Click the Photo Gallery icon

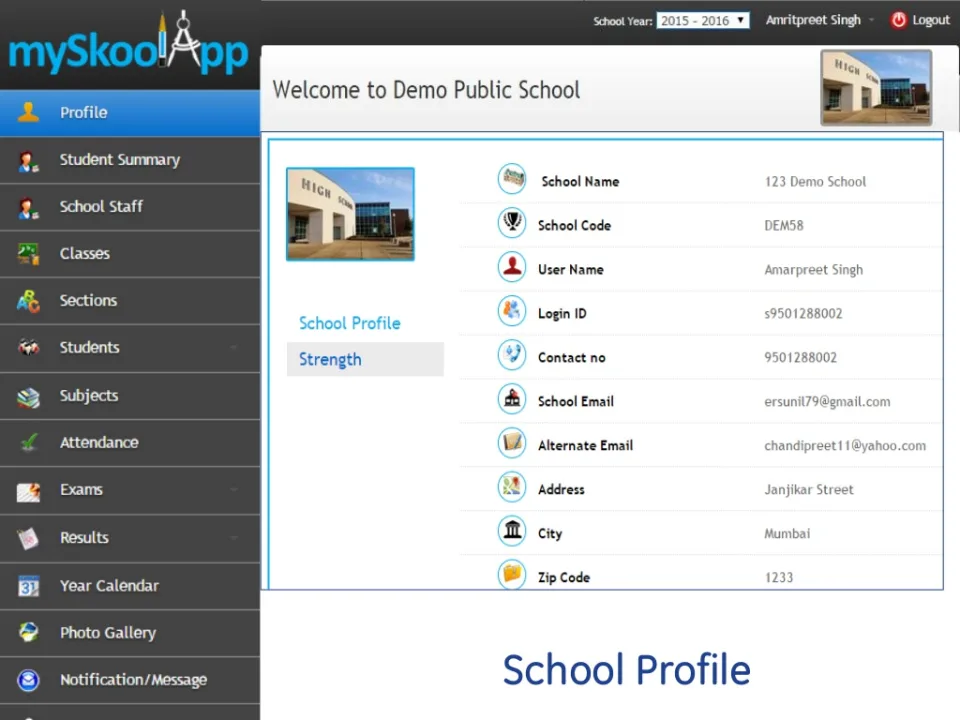pos(28,632)
